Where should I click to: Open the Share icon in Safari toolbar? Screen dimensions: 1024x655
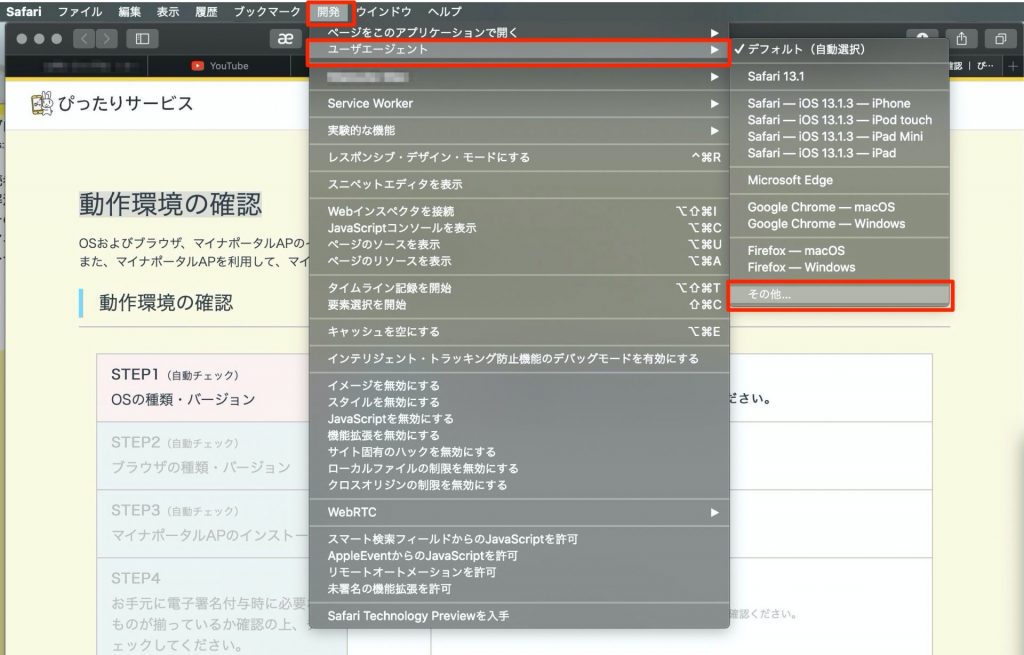tap(961, 39)
